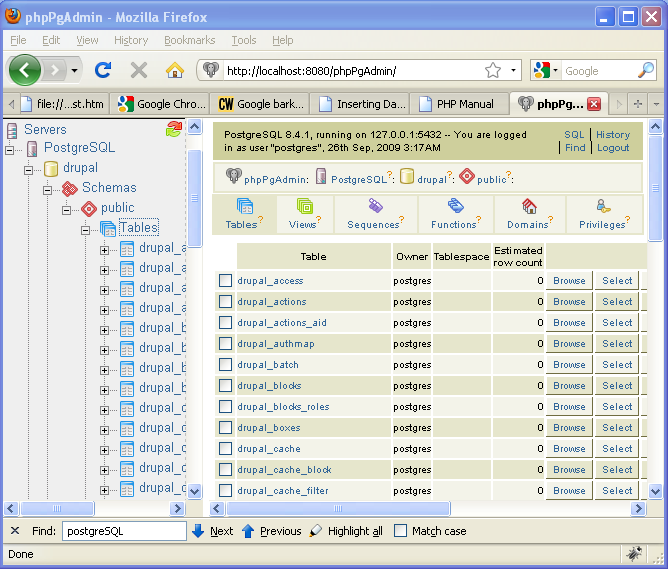Click the drupal database icon in breadcrumb
Viewport: 668px width, 569px height.
(407, 175)
